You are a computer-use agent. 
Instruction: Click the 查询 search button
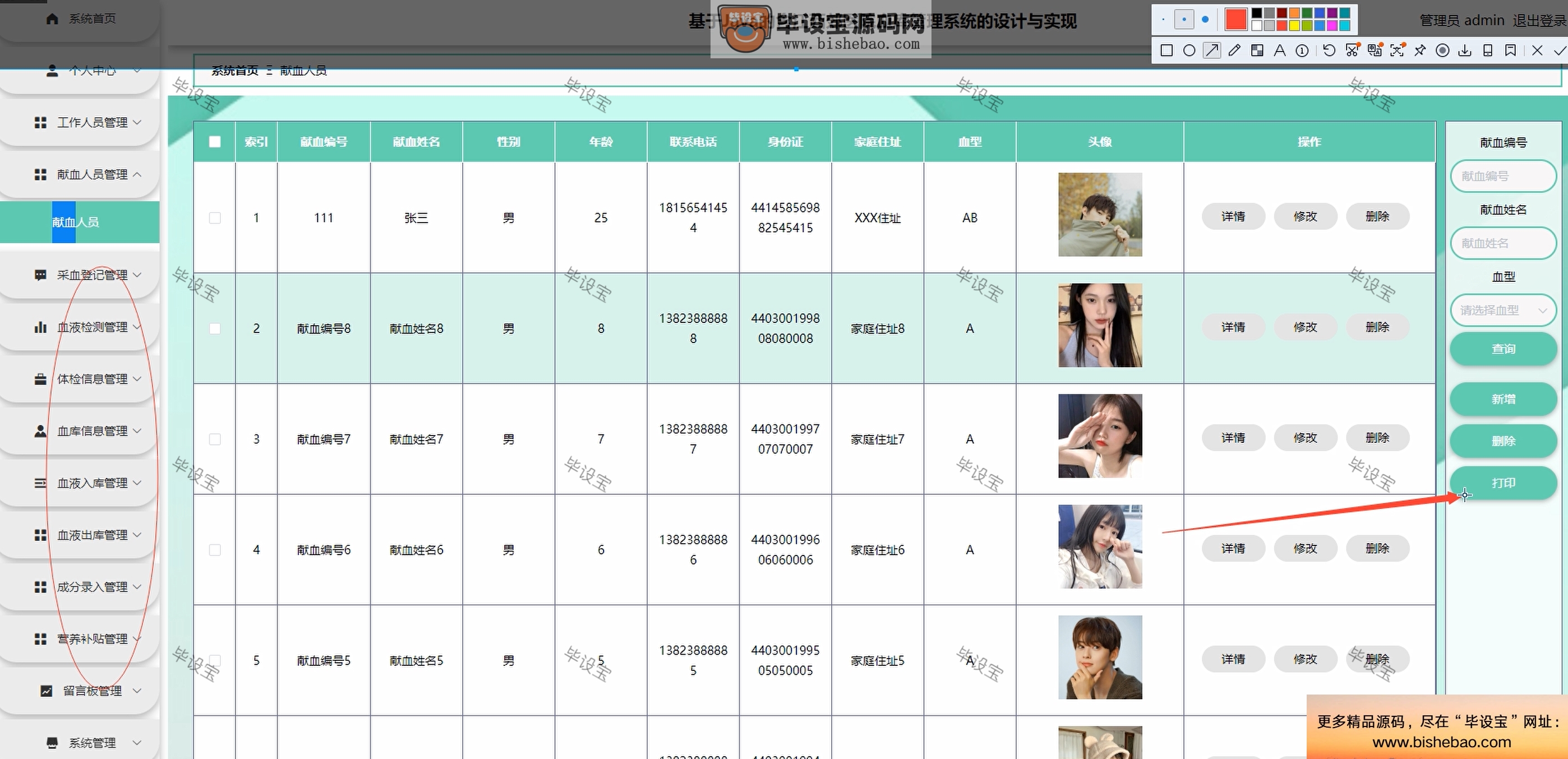(1504, 349)
